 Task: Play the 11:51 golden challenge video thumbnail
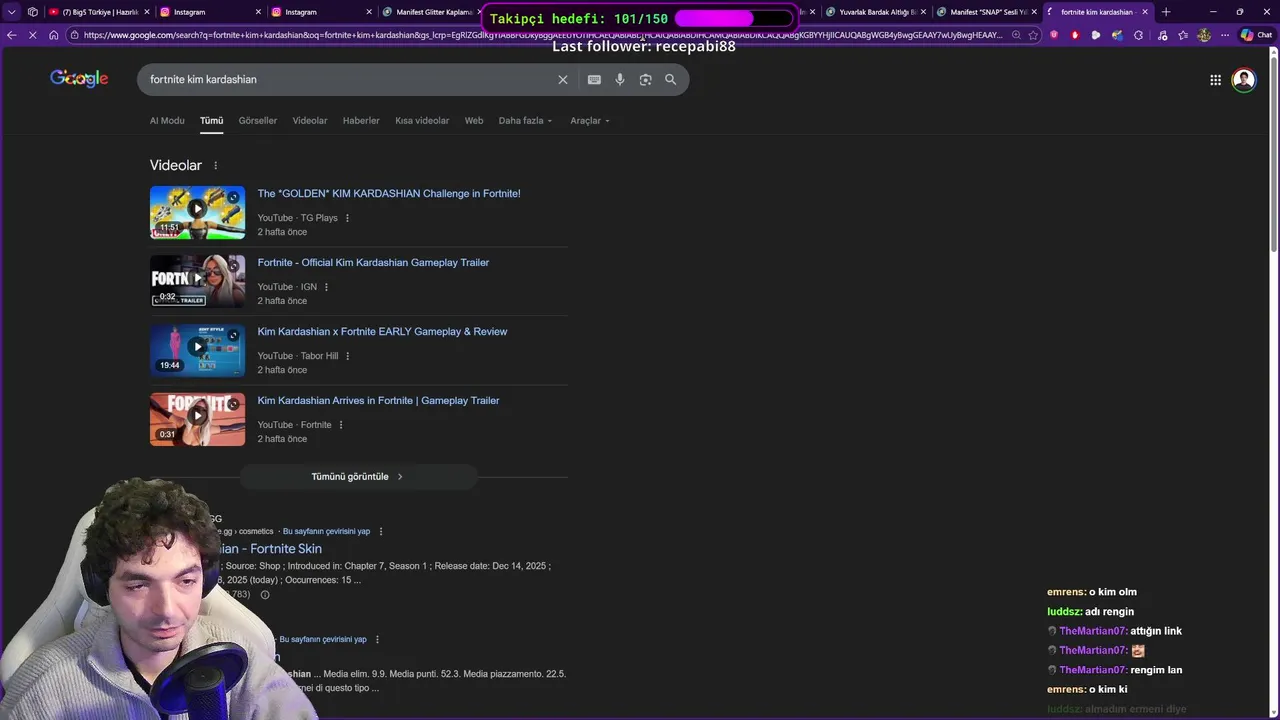pos(197,212)
